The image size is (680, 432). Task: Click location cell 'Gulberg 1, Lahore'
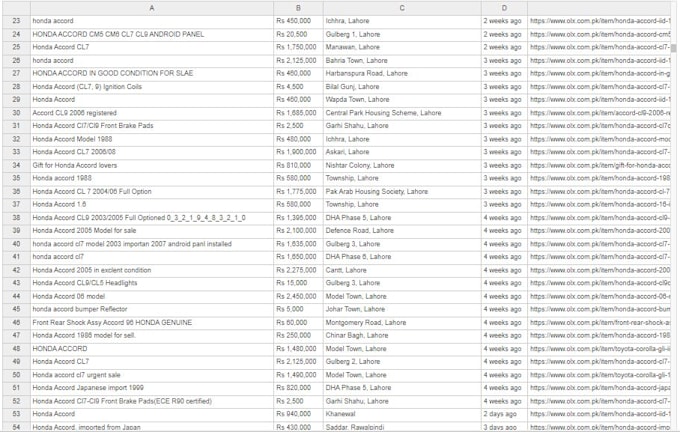[x=402, y=34]
